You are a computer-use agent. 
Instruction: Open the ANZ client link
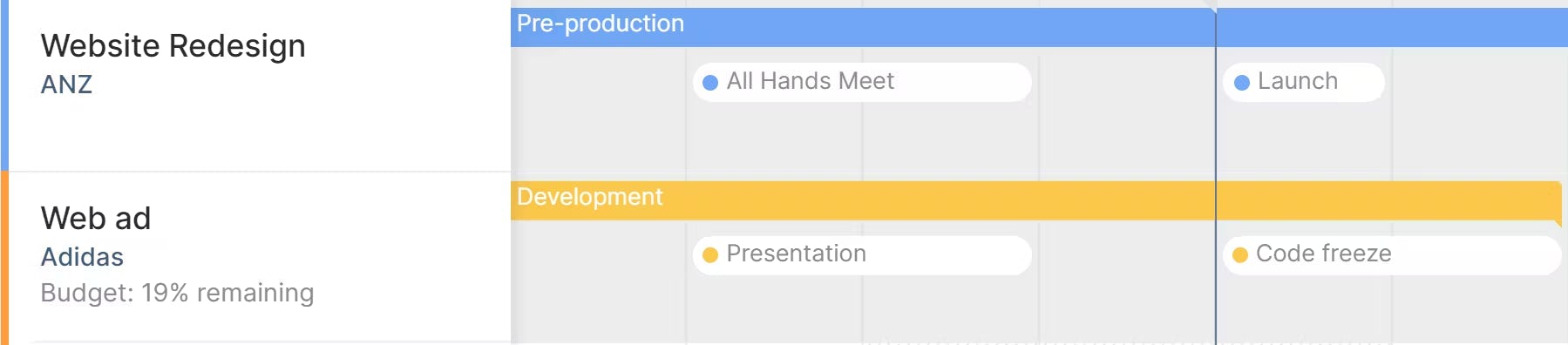pos(66,85)
